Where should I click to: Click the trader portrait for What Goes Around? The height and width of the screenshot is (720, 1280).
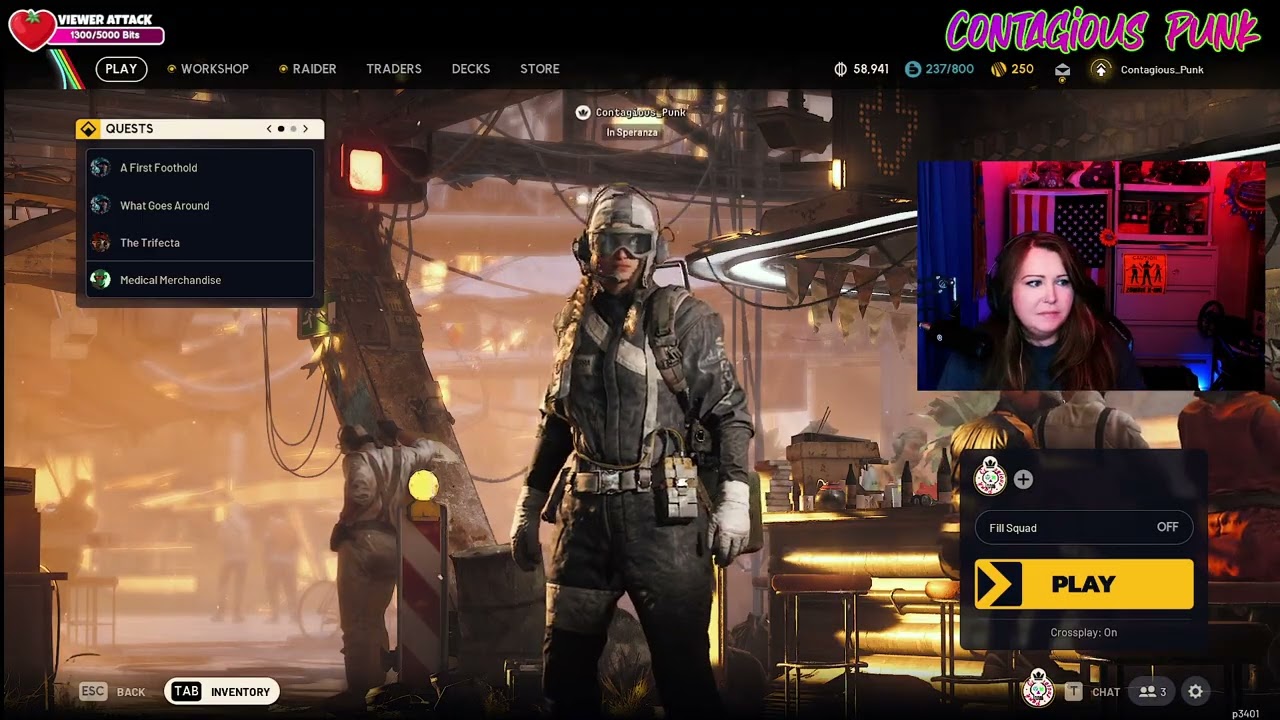[100, 205]
